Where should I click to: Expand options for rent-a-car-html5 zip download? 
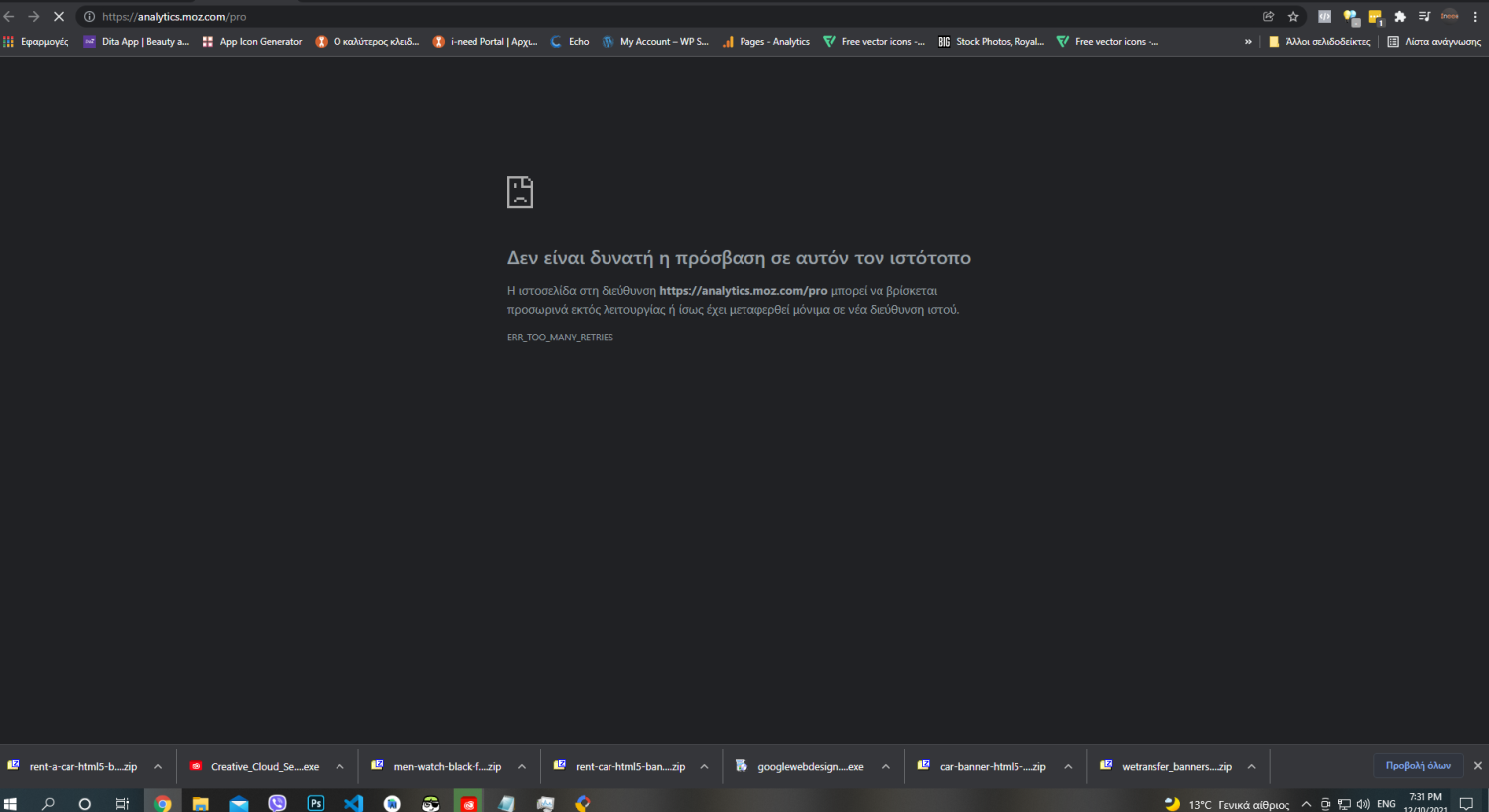157,766
